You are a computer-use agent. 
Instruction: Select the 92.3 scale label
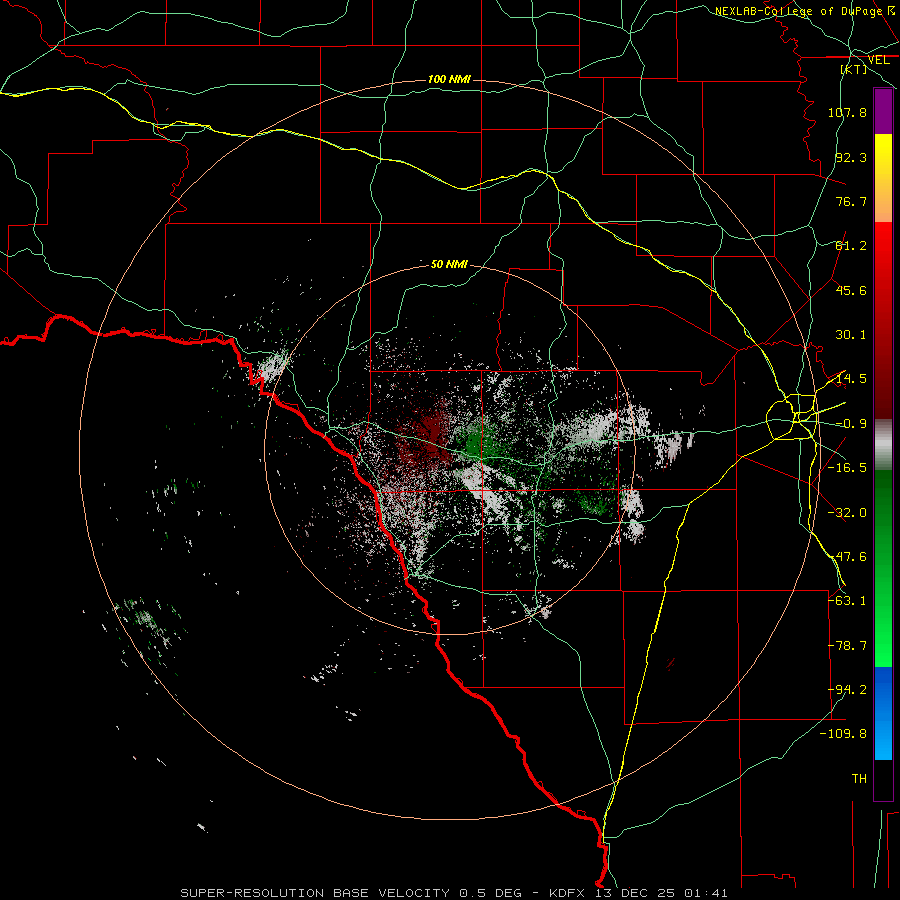click(851, 157)
